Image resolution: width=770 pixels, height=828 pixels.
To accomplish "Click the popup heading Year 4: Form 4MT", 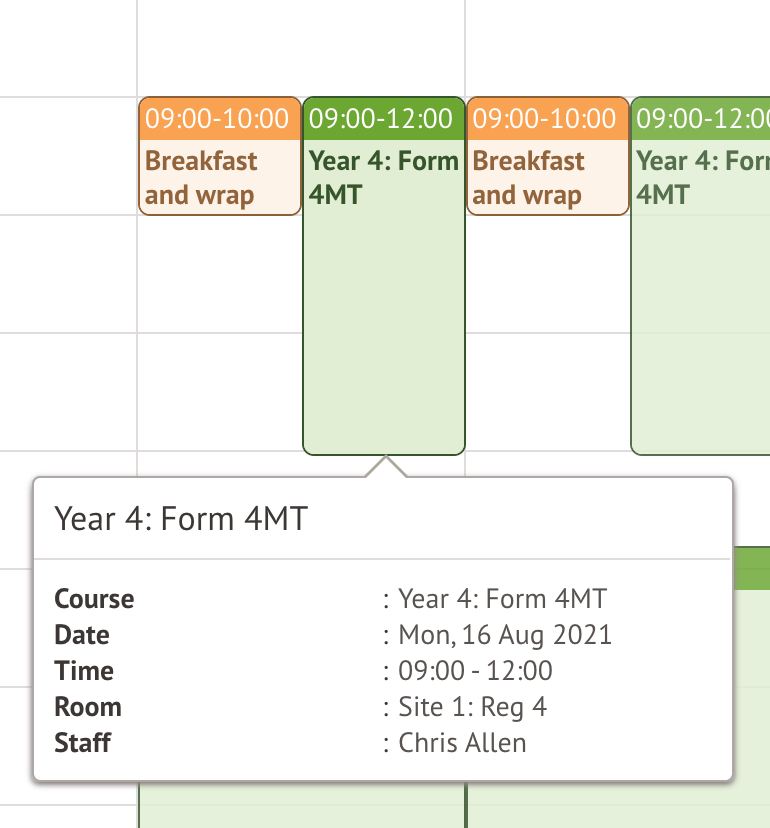I will point(181,519).
